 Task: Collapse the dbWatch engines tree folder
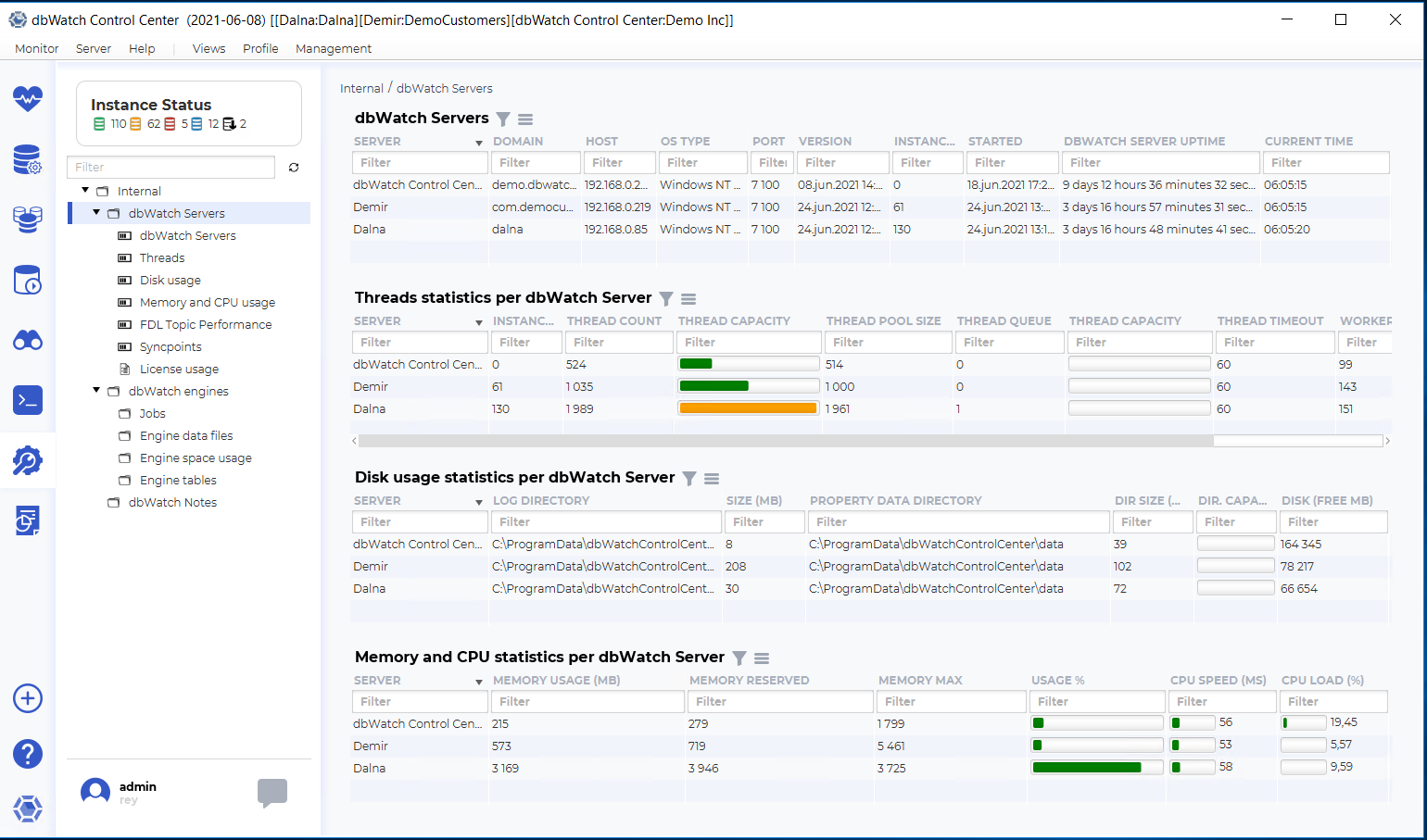(x=96, y=391)
